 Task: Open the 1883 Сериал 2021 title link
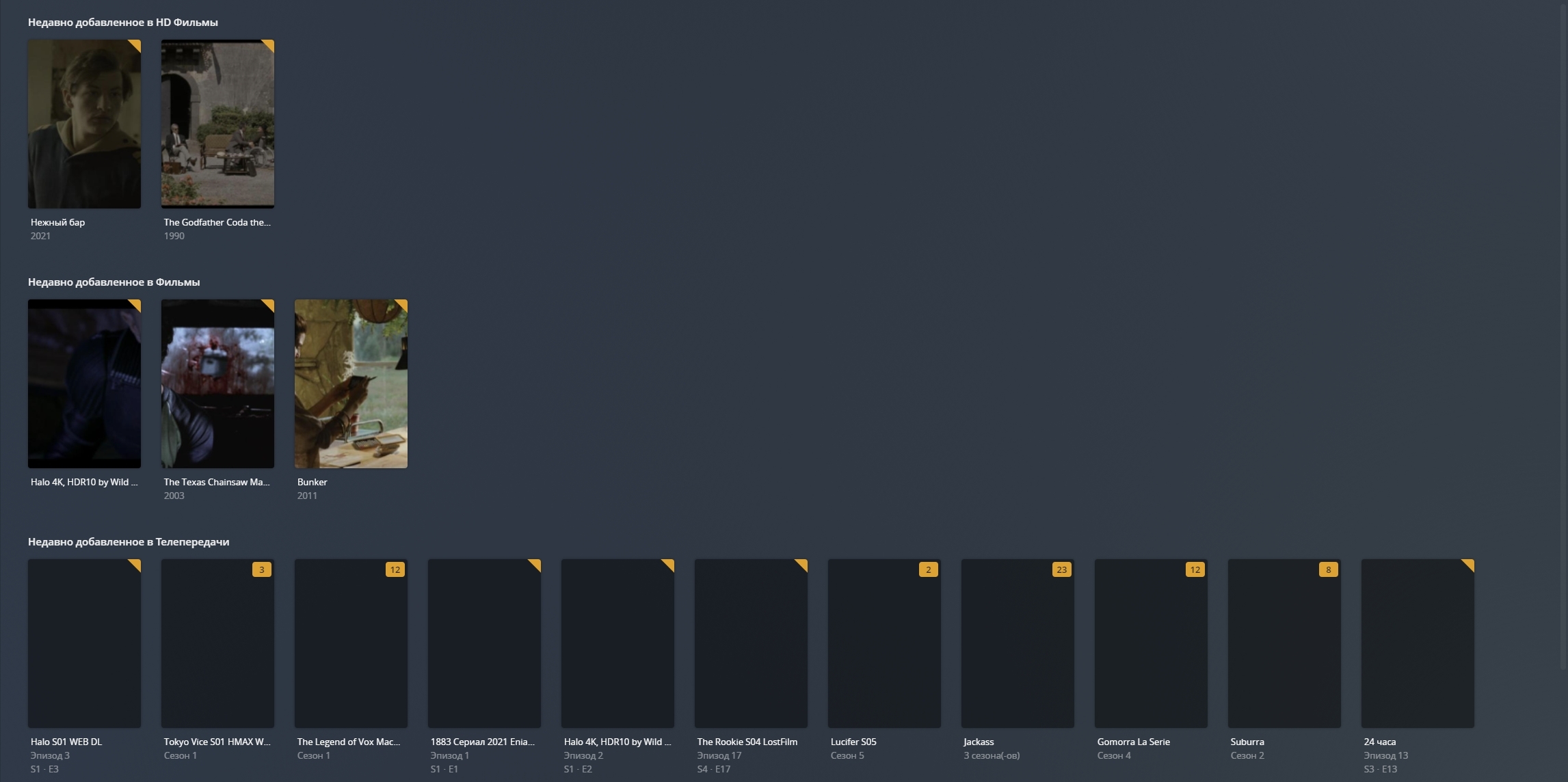482,742
